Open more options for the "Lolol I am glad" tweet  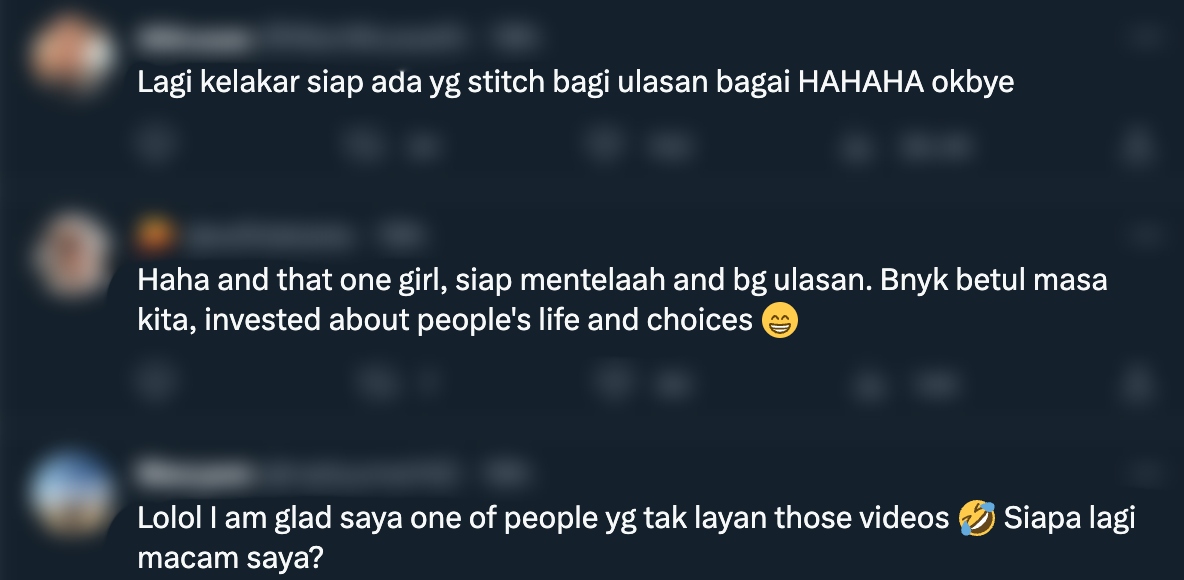click(x=1147, y=474)
